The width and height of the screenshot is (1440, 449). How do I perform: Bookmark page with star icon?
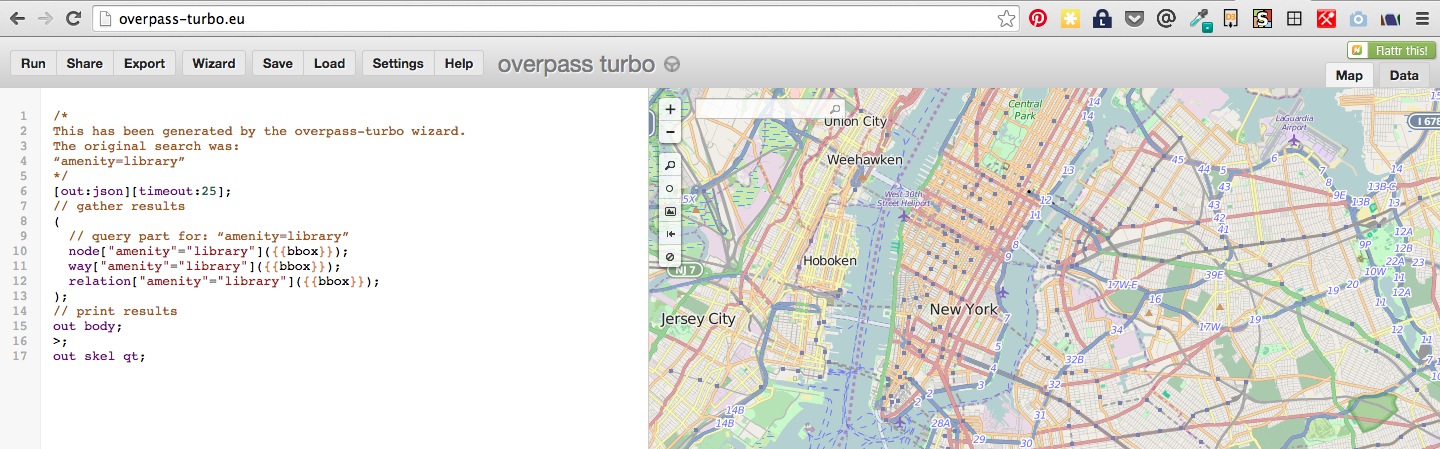tap(1006, 18)
